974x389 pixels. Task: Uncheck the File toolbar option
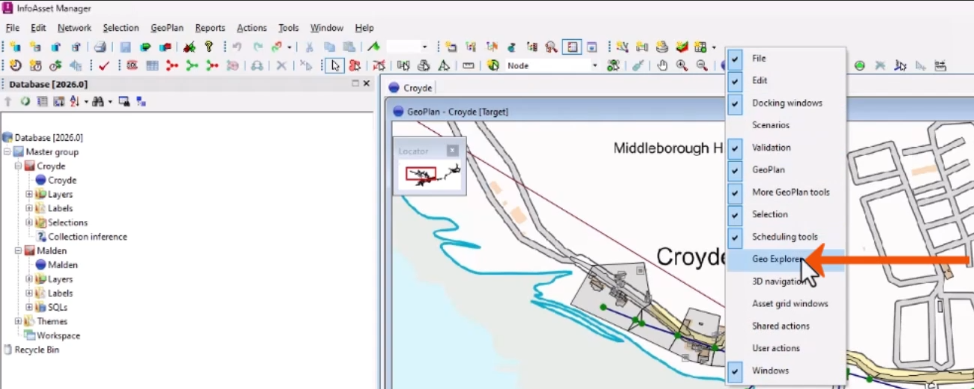(x=786, y=58)
